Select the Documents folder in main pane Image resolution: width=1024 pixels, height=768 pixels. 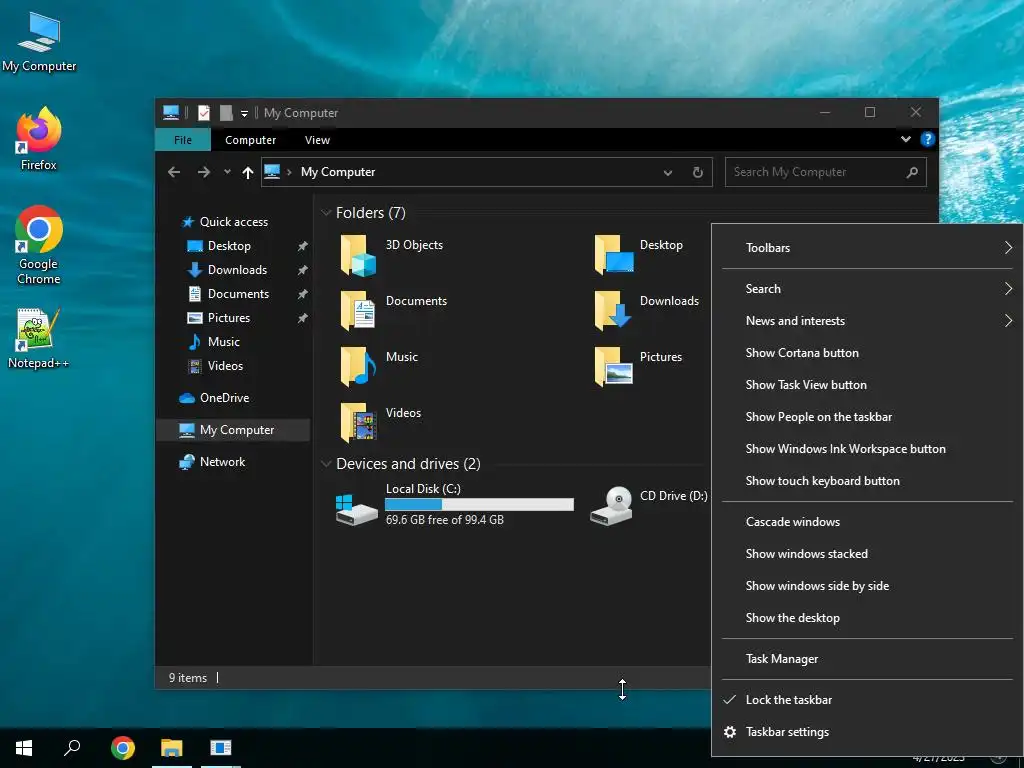point(358,311)
